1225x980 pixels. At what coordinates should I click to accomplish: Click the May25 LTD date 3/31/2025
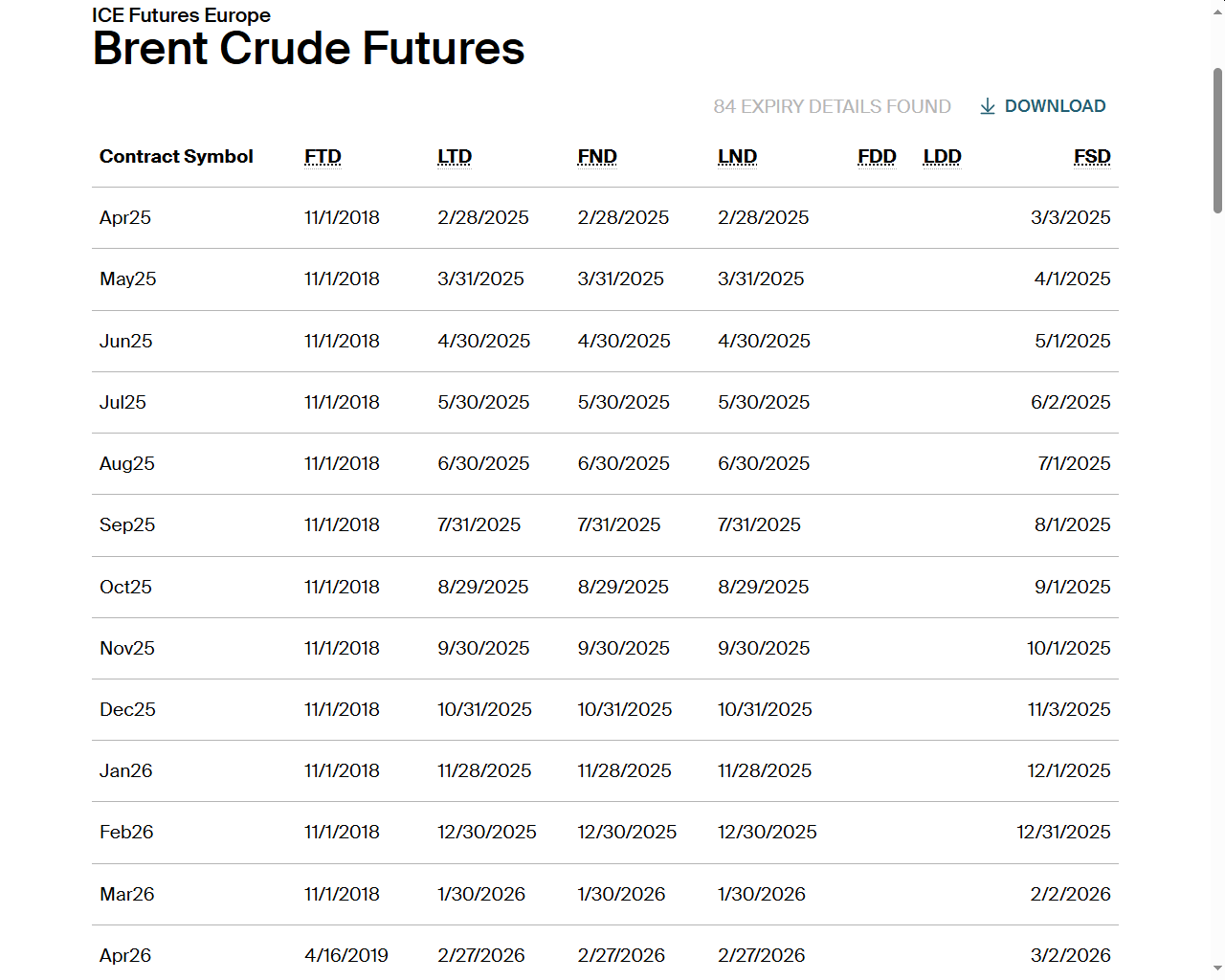[480, 278]
